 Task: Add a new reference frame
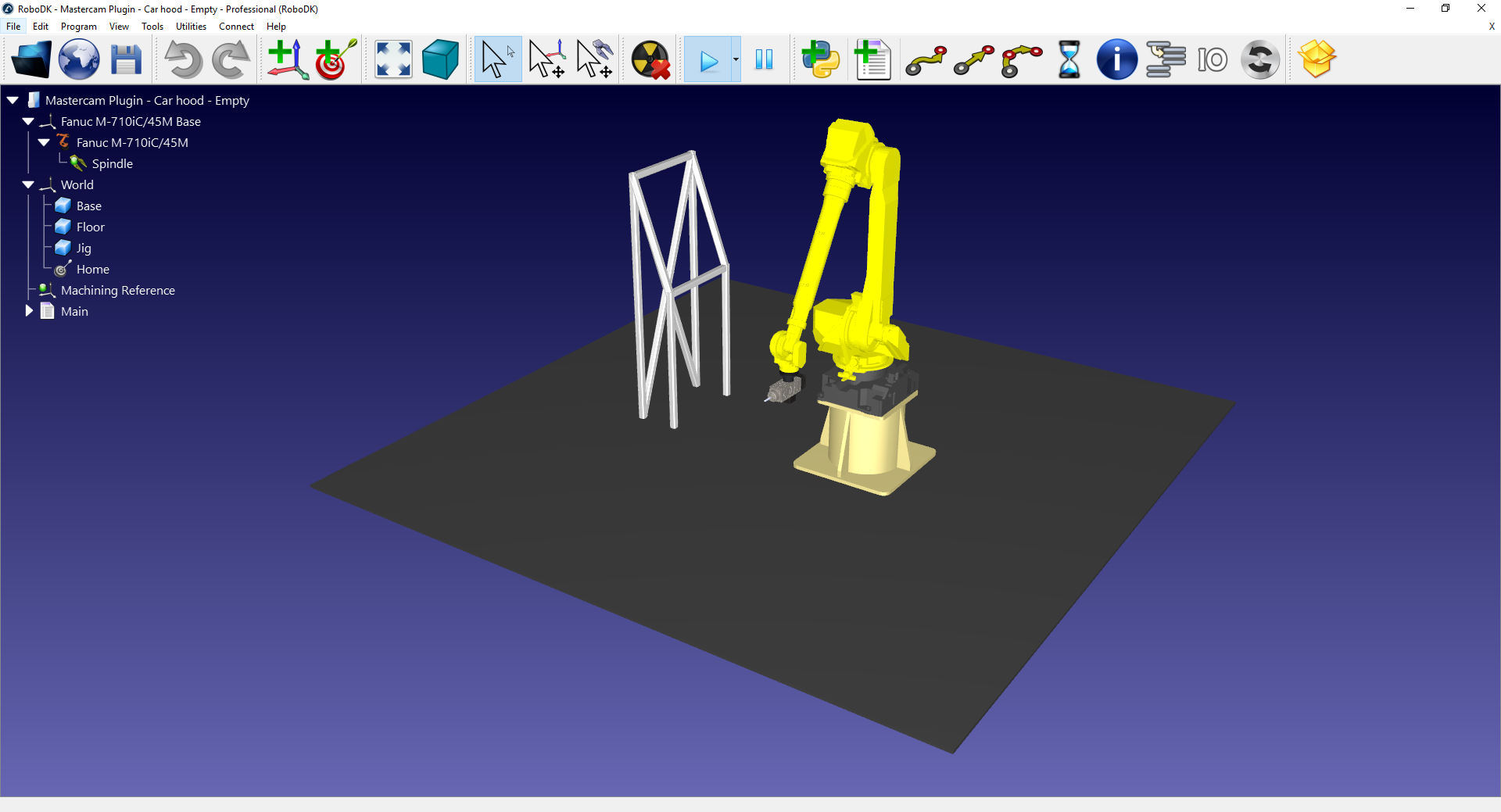click(287, 59)
